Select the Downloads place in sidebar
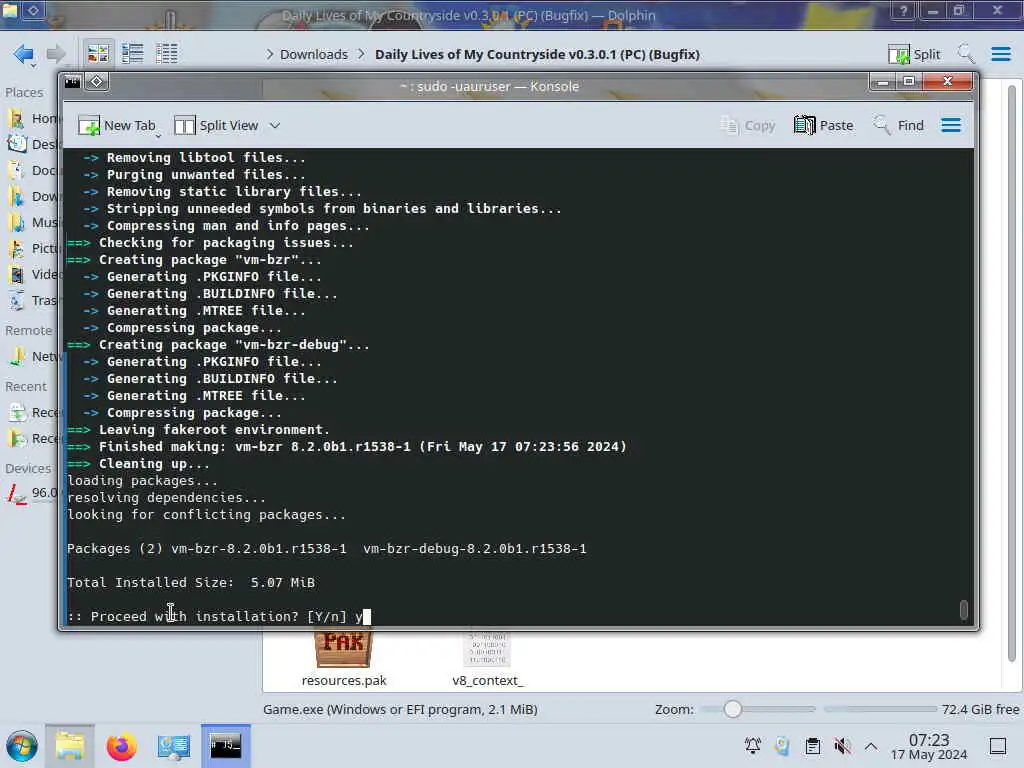 coord(33,196)
